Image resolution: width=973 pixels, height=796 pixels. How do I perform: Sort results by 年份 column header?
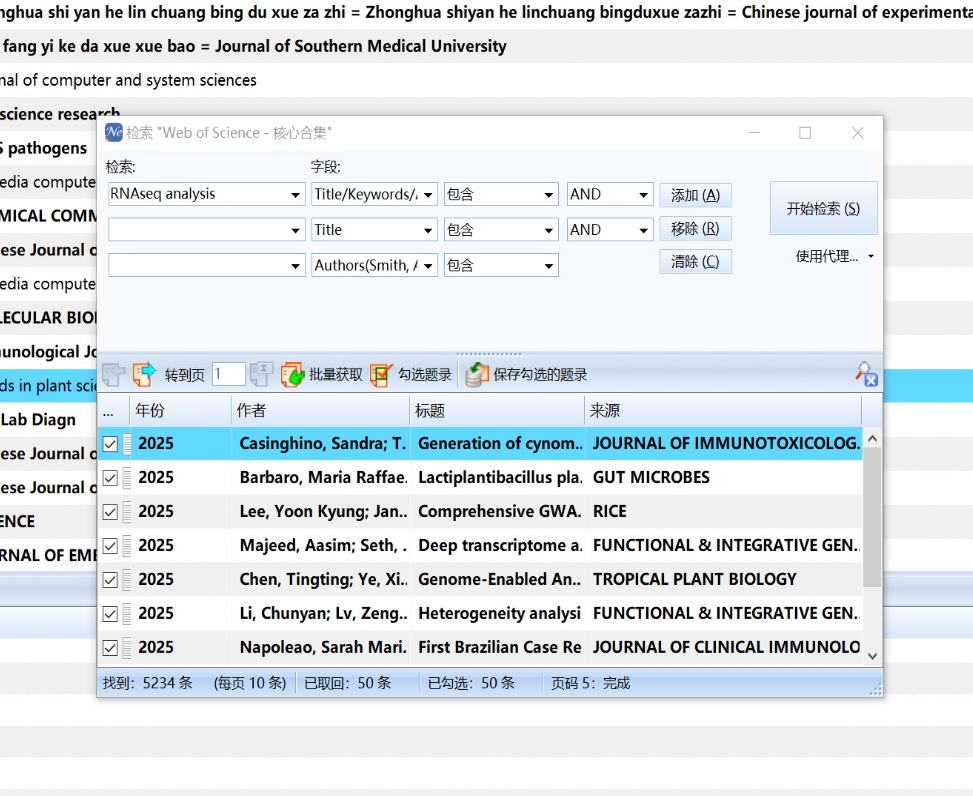180,410
